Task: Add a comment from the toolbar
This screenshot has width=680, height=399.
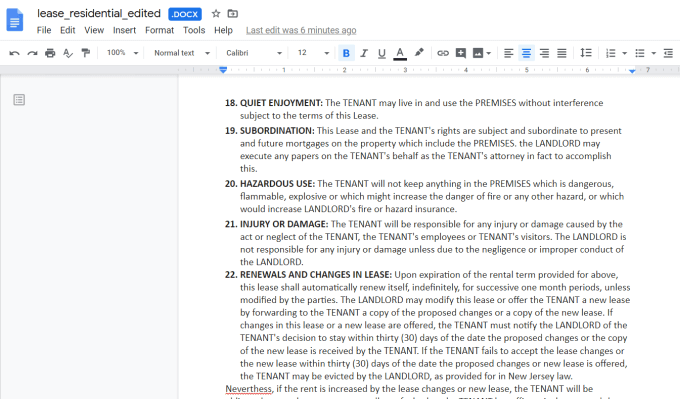Action: tap(461, 53)
